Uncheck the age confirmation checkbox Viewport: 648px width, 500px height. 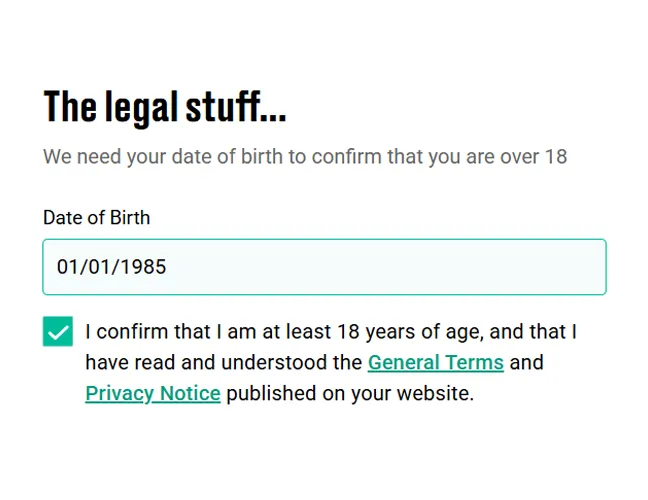[x=58, y=331]
